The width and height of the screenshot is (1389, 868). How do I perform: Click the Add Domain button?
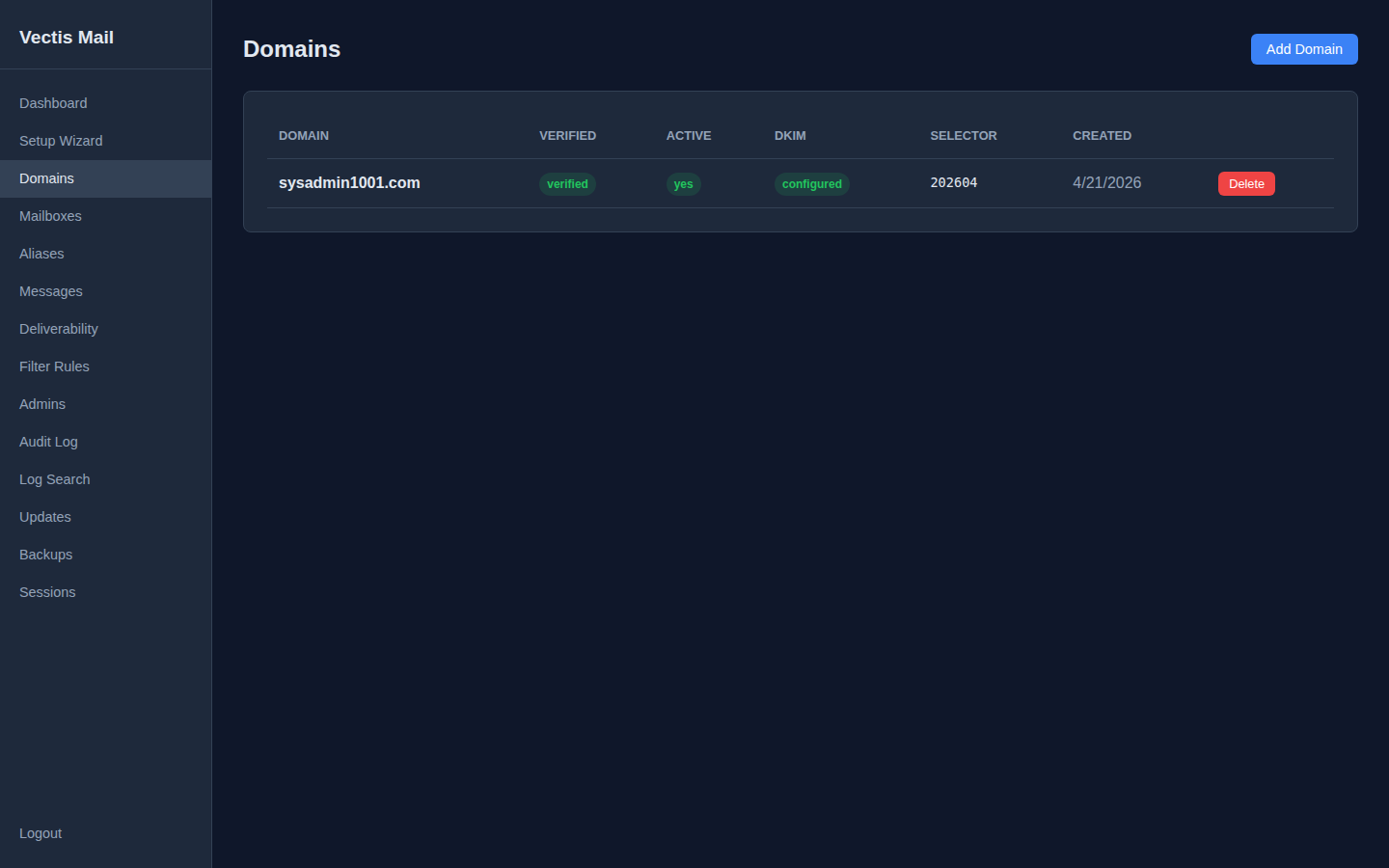1304,49
